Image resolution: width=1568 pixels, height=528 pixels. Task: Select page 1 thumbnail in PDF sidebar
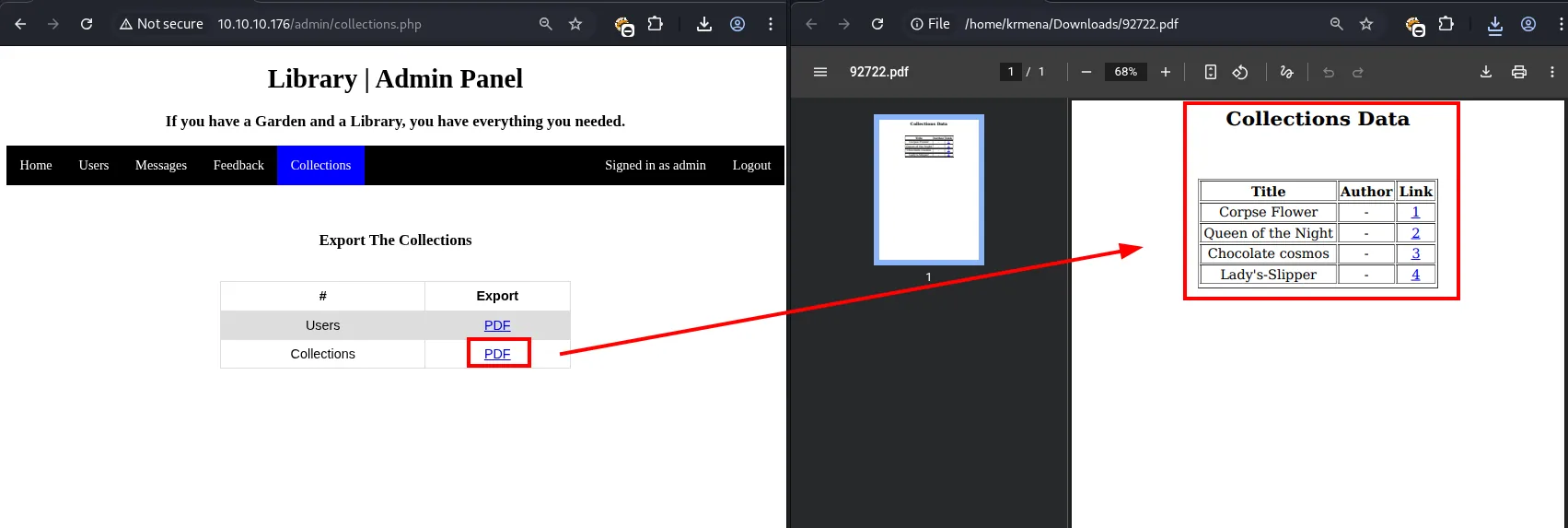click(x=929, y=190)
